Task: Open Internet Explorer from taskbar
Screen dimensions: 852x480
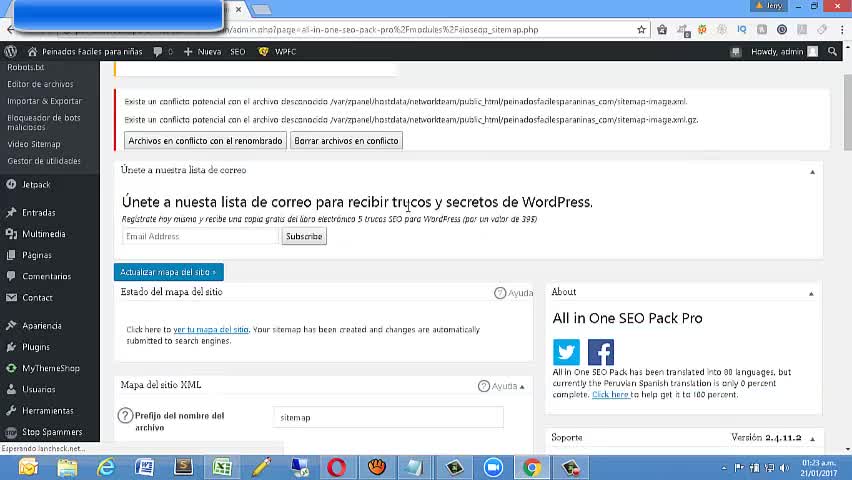Action: point(105,467)
